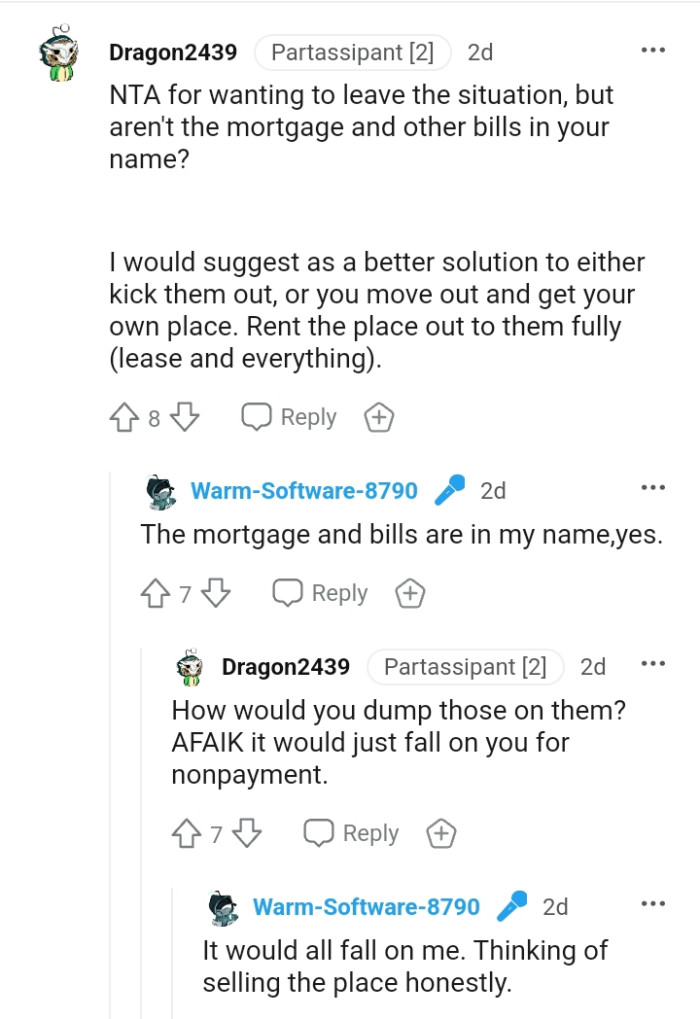Open award menu on the top comment
The image size is (700, 1019).
378,417
